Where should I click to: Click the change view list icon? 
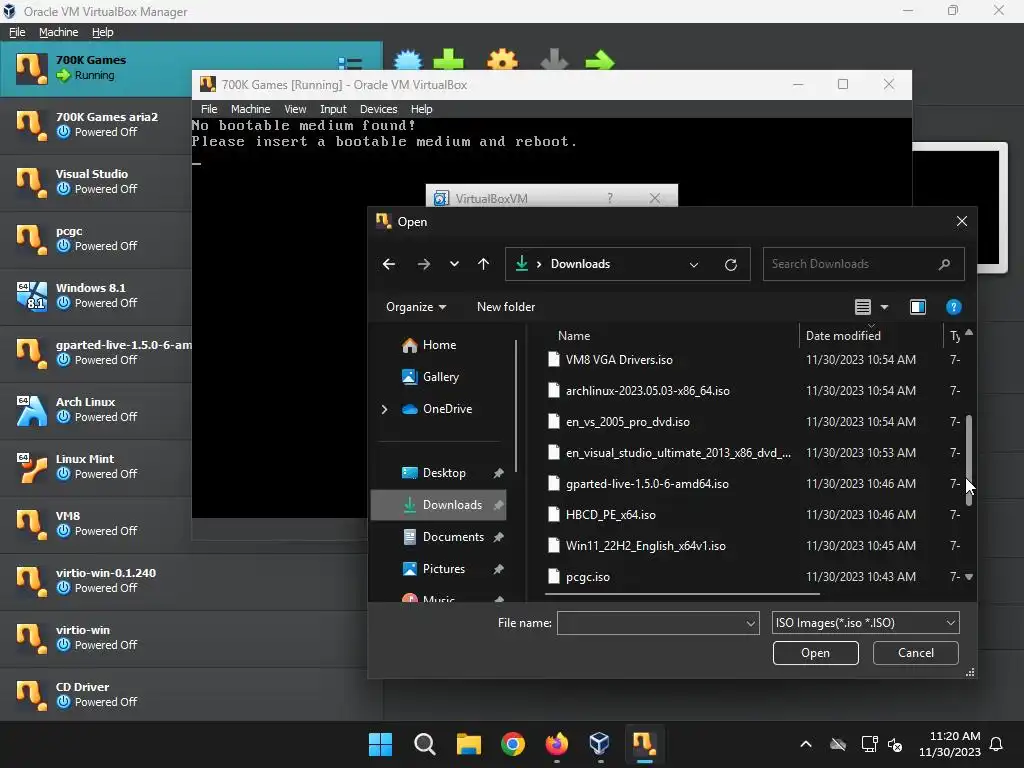tap(863, 307)
